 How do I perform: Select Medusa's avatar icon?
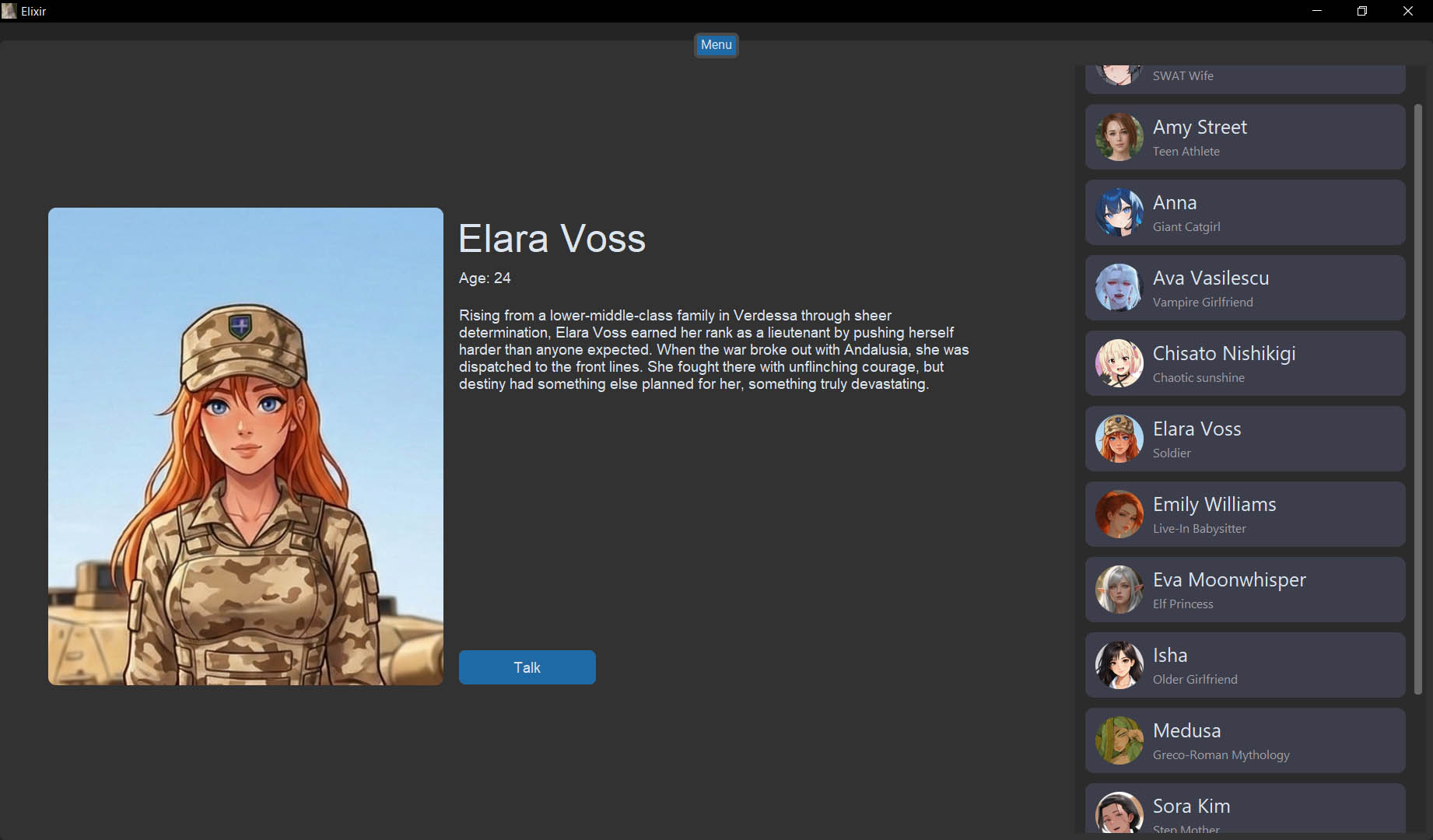pyautogui.click(x=1119, y=740)
